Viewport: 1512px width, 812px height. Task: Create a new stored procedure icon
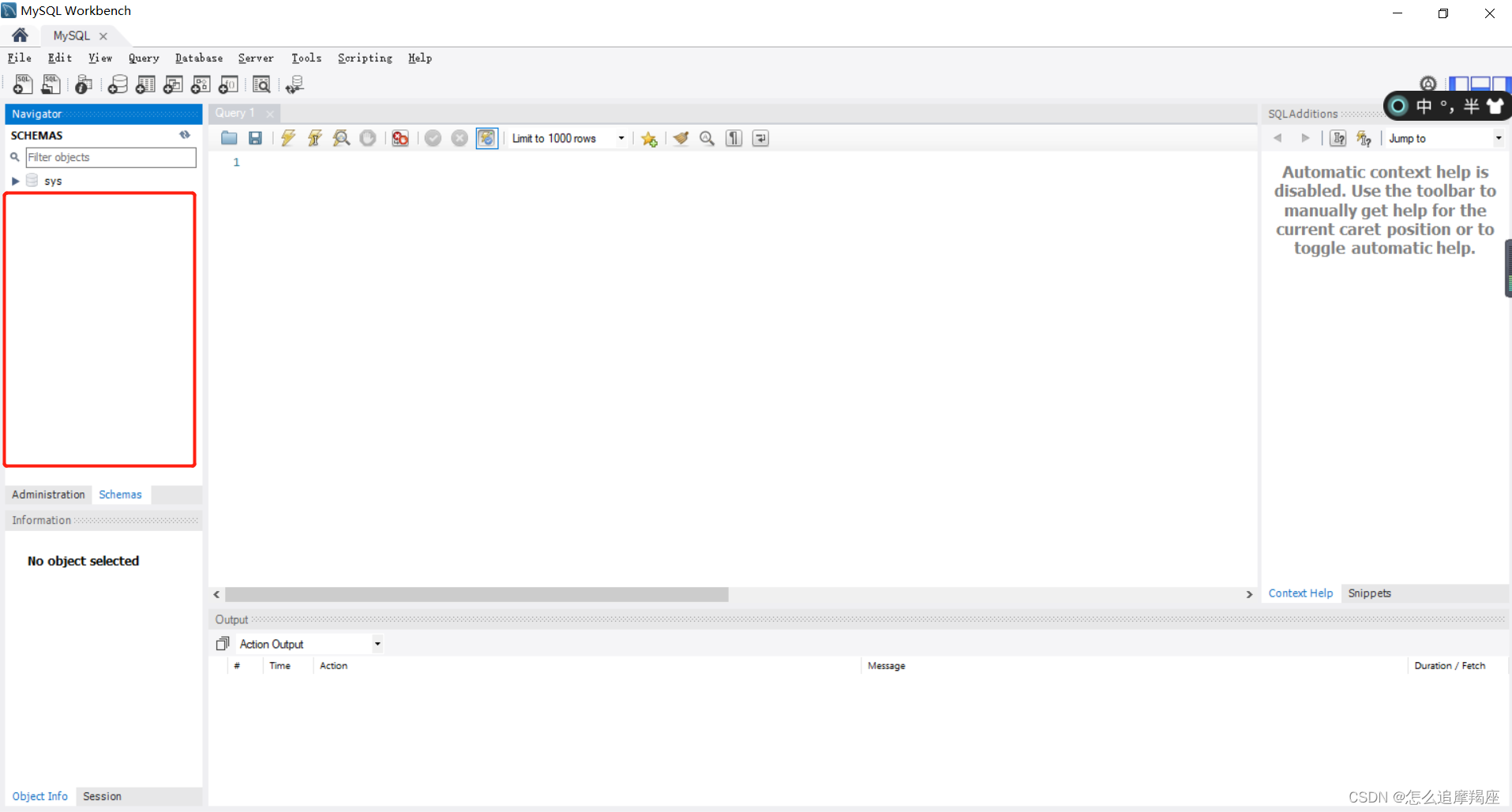[201, 84]
